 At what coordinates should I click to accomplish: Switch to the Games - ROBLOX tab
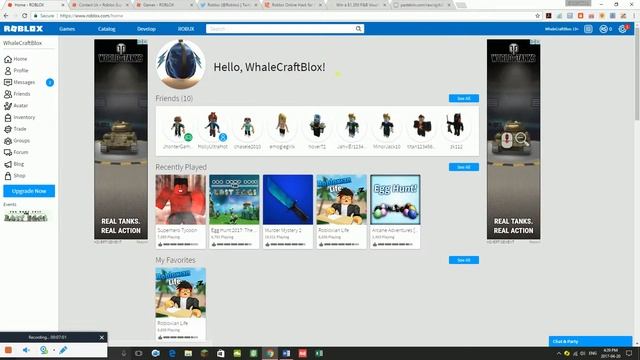pyautogui.click(x=163, y=5)
